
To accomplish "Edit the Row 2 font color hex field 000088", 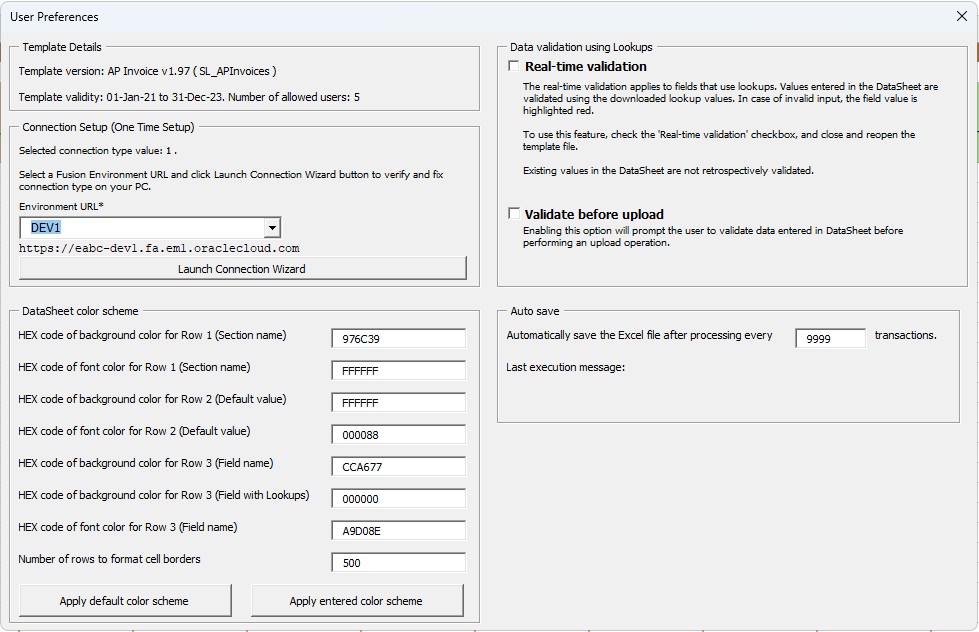I will (398, 434).
